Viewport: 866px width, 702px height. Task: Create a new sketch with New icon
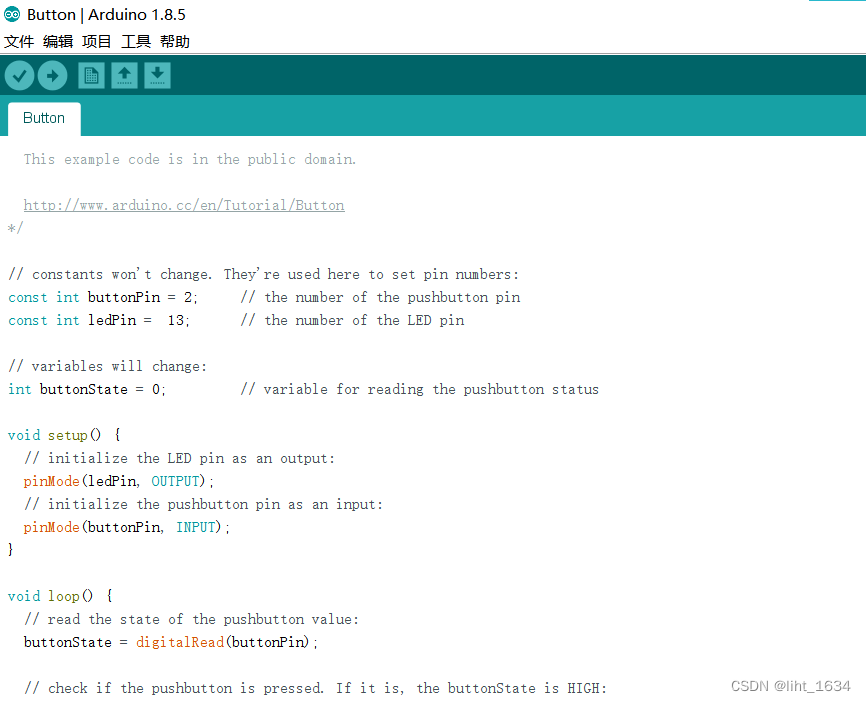point(91,75)
